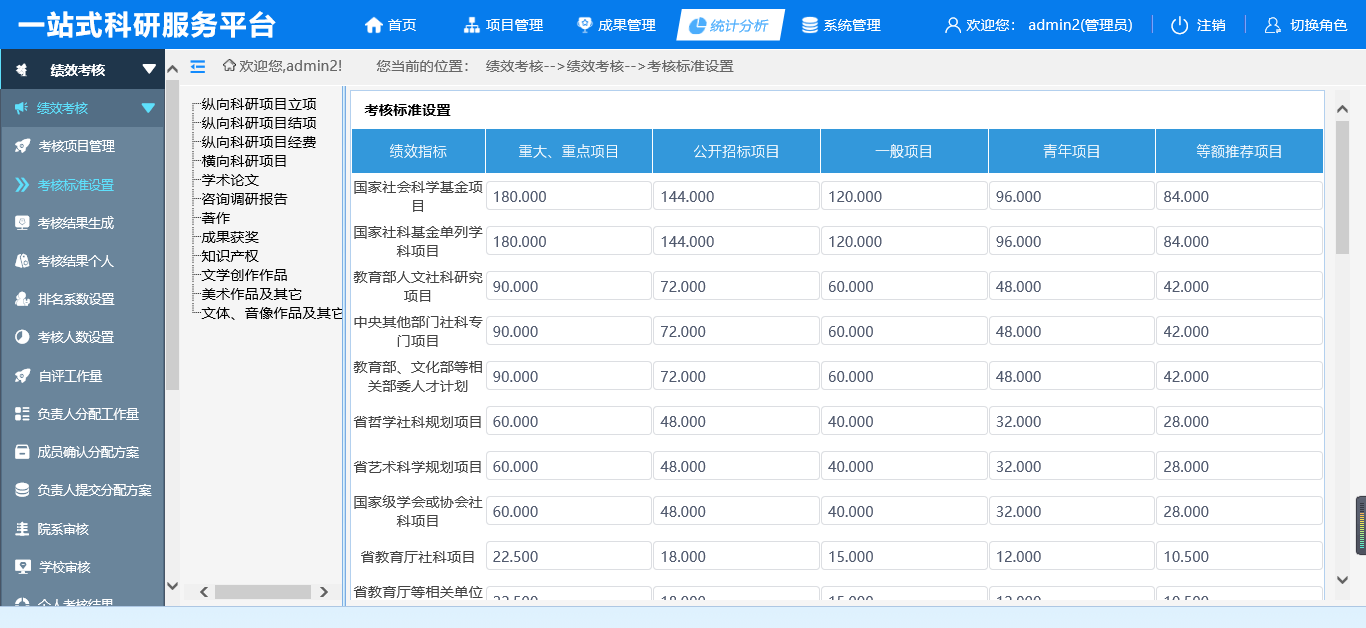Click 国家级学会或协会社科项目 等额推荐项目 field
This screenshot has width=1366, height=628.
[1240, 511]
